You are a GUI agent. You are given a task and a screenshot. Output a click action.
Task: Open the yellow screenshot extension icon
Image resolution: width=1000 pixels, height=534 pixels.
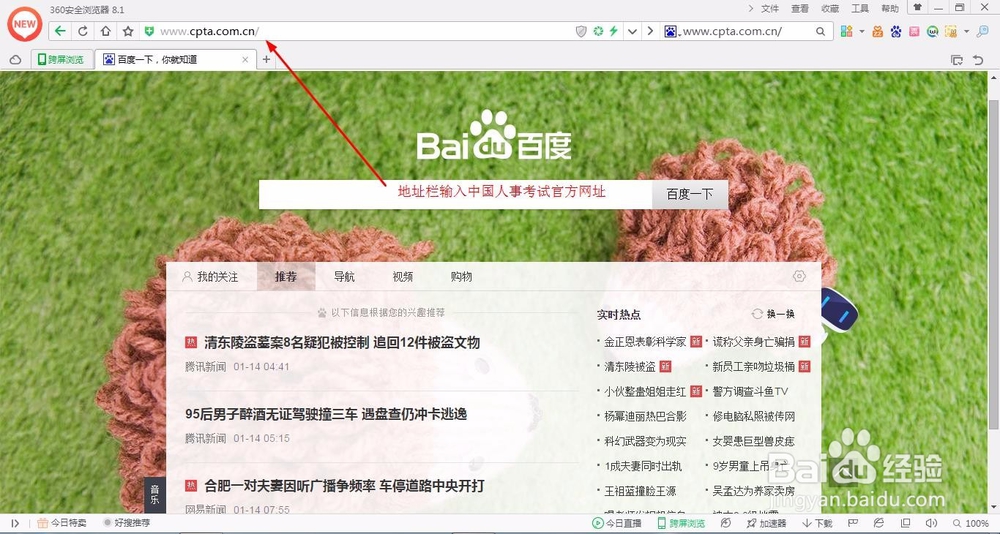[951, 31]
